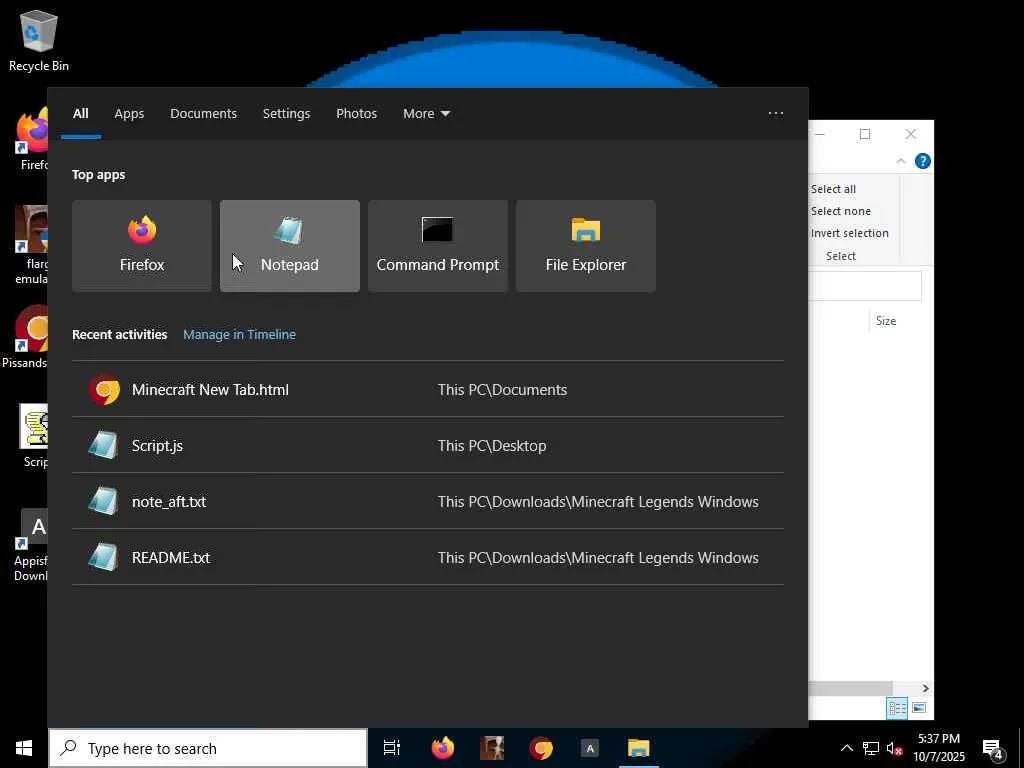Image resolution: width=1024 pixels, height=768 pixels.
Task: Switch to the Settings search tab
Action: point(287,114)
